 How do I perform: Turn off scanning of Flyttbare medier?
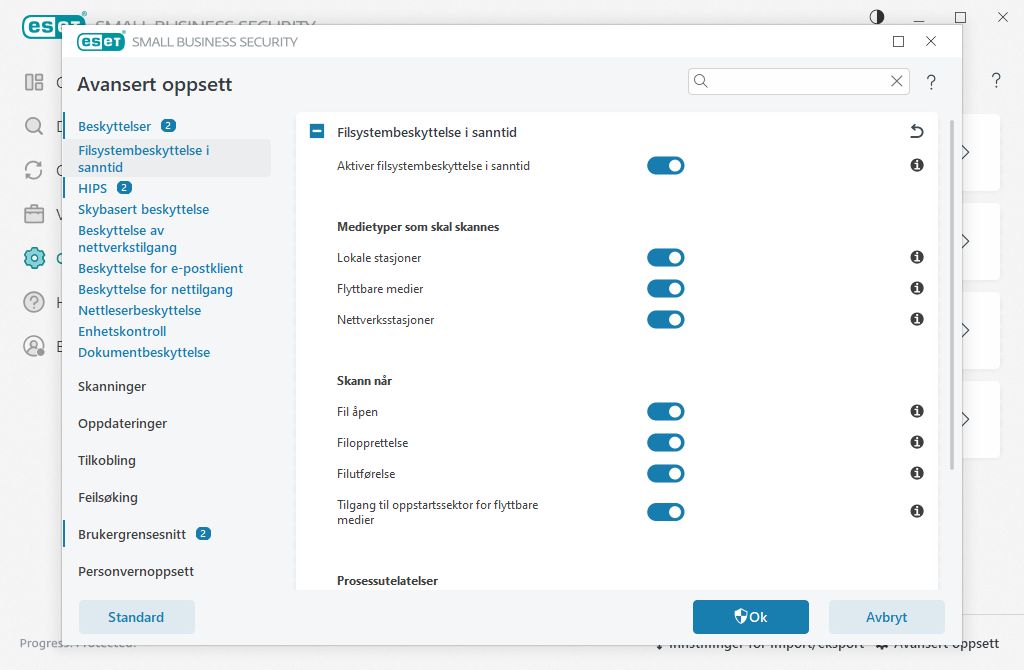pos(666,288)
